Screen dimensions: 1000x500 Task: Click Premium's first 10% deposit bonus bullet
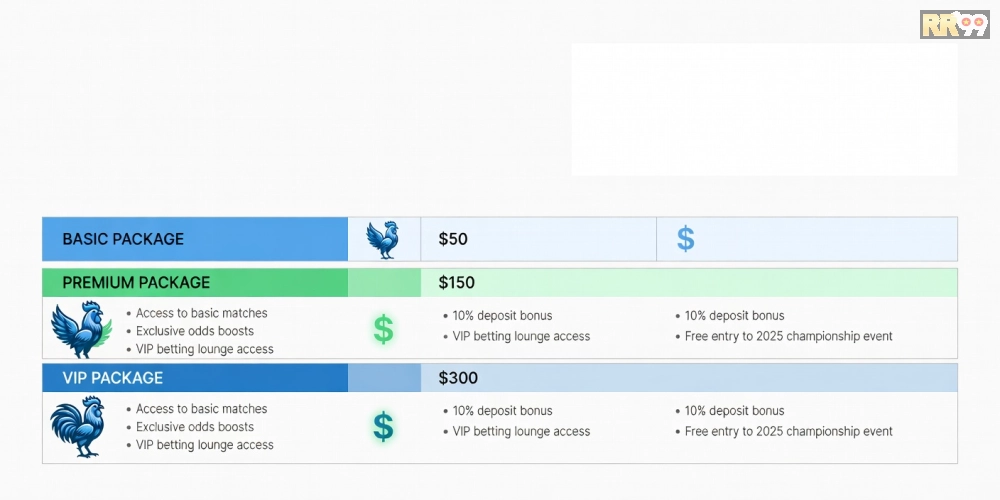pos(503,316)
